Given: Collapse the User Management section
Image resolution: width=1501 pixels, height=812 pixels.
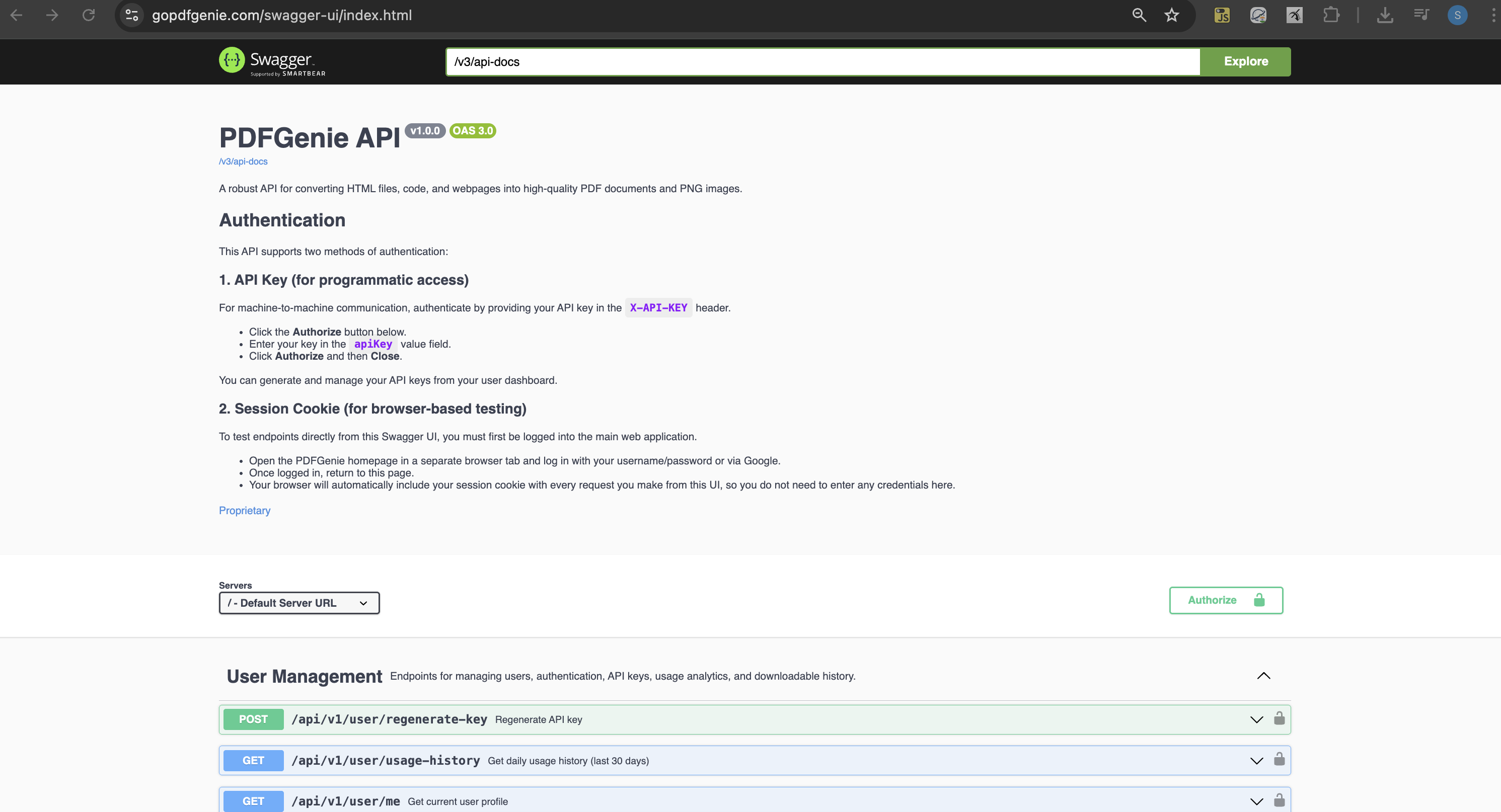Looking at the screenshot, I should coord(1263,676).
